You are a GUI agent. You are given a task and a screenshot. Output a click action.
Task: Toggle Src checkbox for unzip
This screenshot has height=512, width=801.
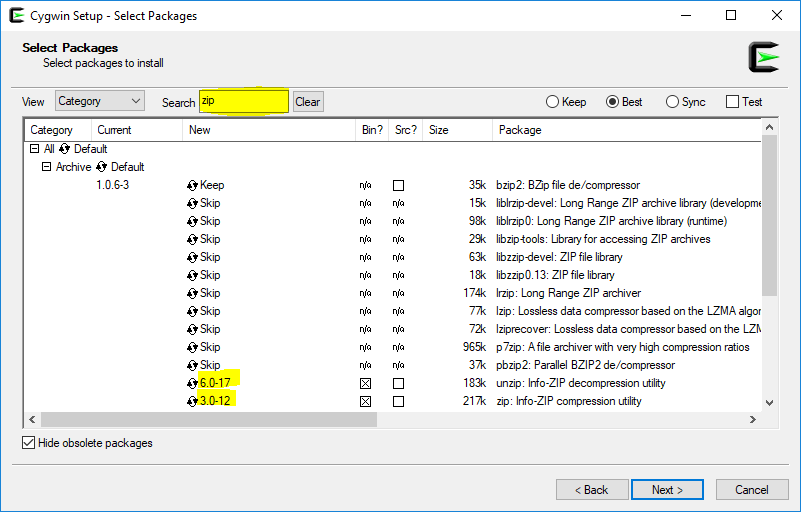coord(398,383)
